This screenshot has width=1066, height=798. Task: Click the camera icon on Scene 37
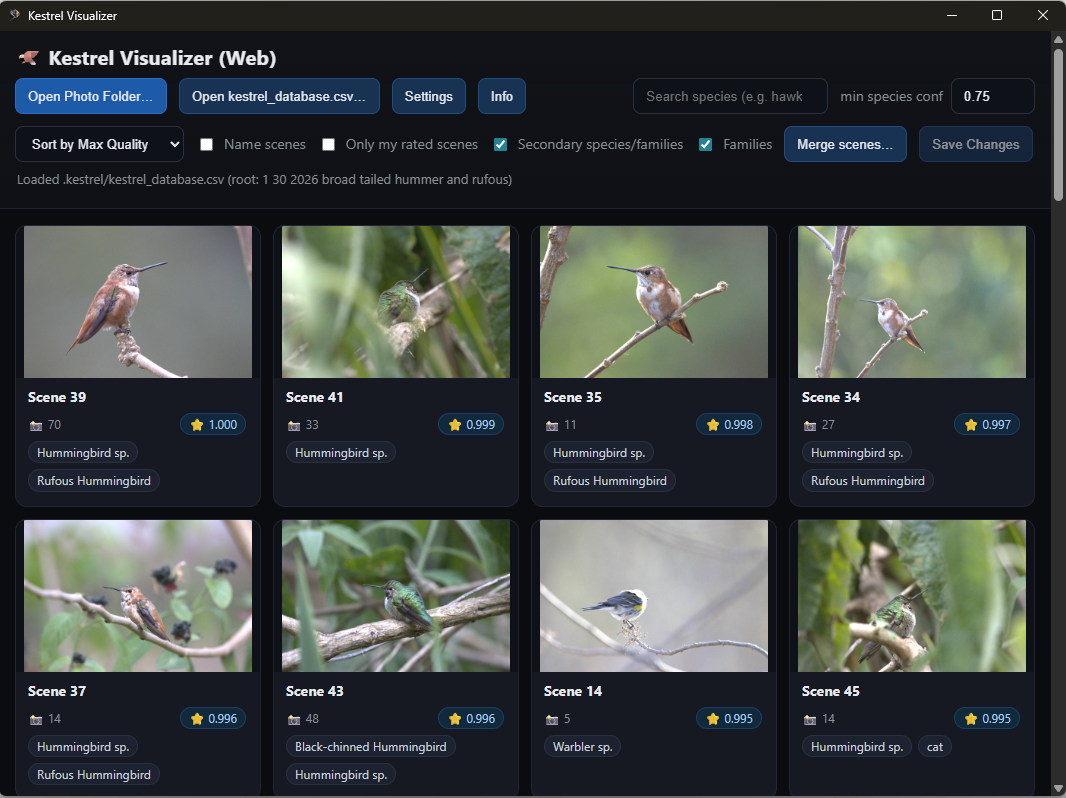34,718
